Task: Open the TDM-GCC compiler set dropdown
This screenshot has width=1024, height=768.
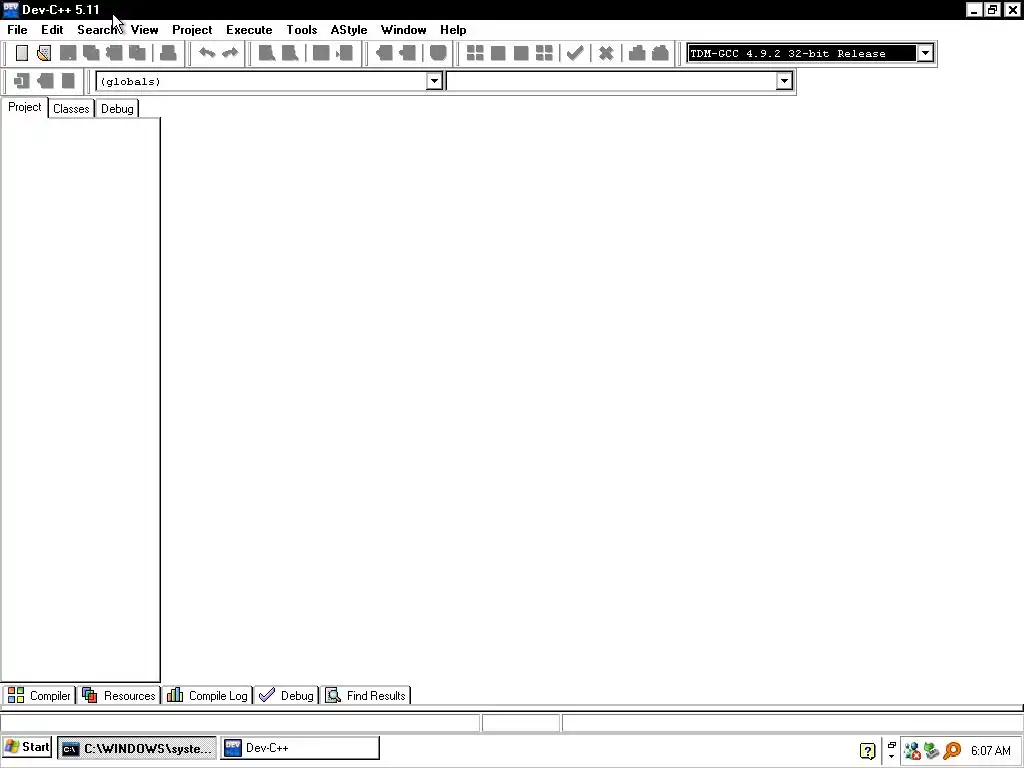Action: pyautogui.click(x=925, y=53)
